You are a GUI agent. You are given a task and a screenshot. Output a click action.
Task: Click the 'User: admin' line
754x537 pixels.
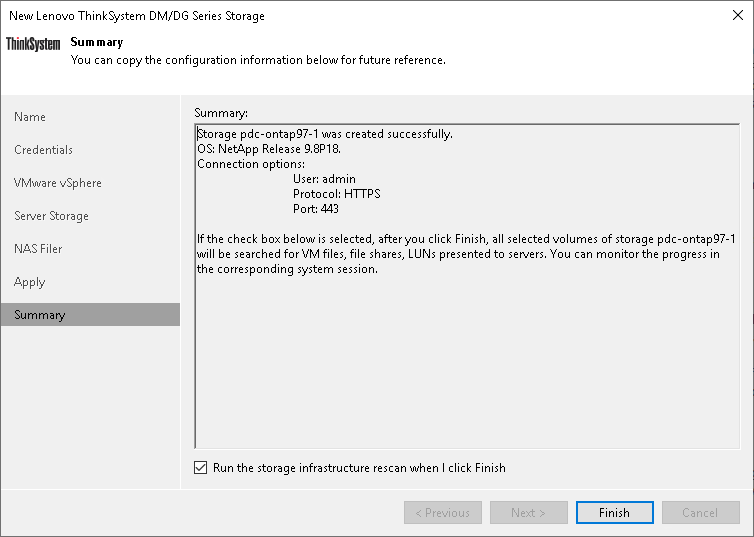tap(325, 179)
